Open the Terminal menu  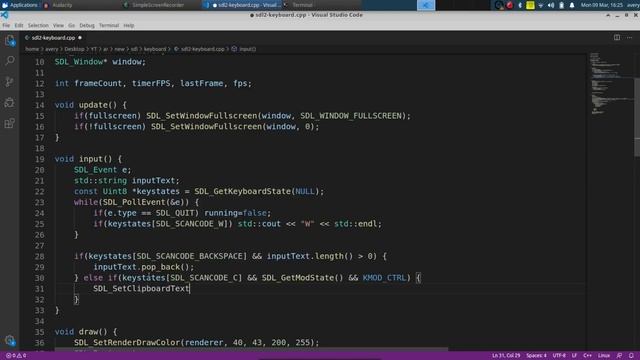click(x=109, y=25)
